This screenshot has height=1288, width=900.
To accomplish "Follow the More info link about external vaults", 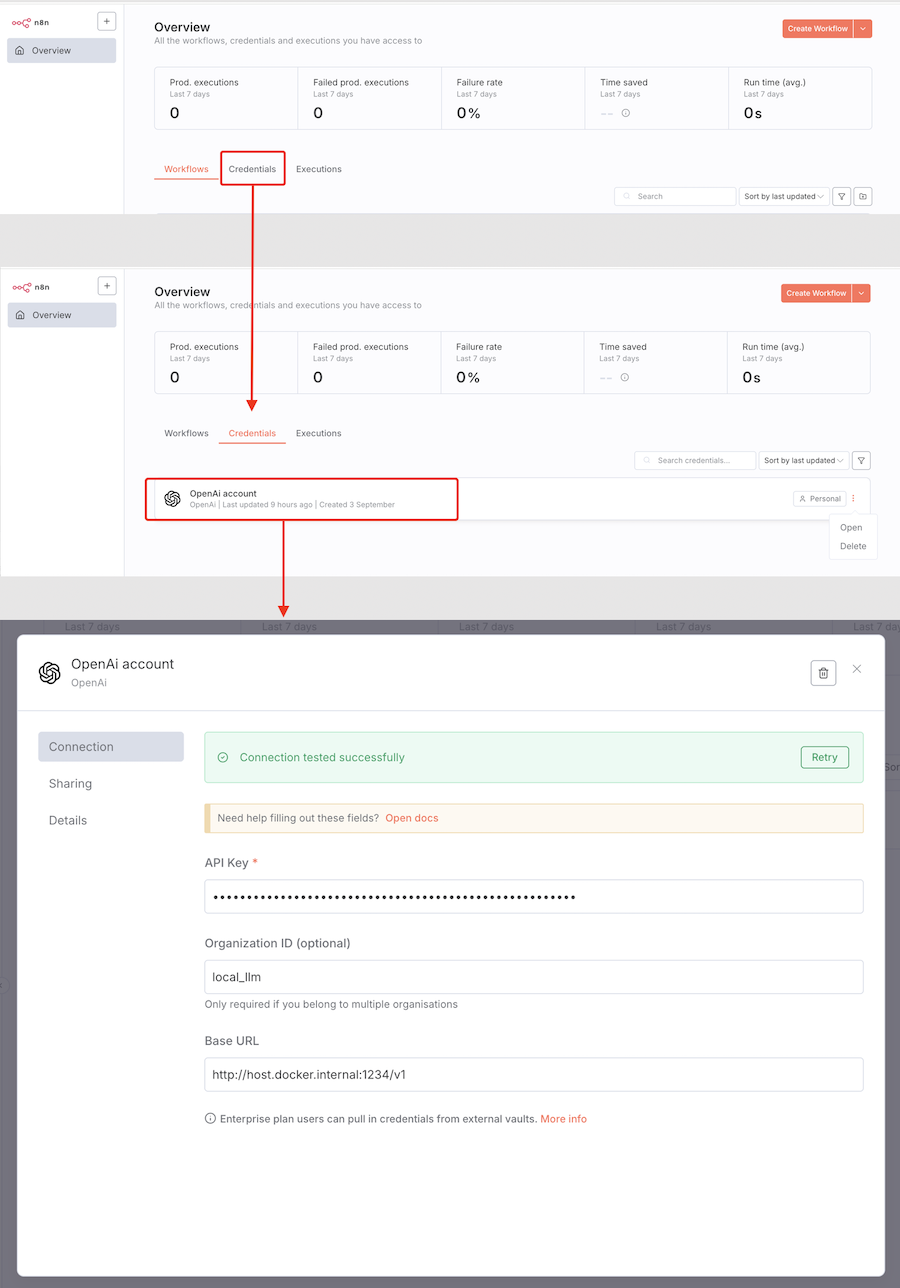I will pyautogui.click(x=564, y=1119).
